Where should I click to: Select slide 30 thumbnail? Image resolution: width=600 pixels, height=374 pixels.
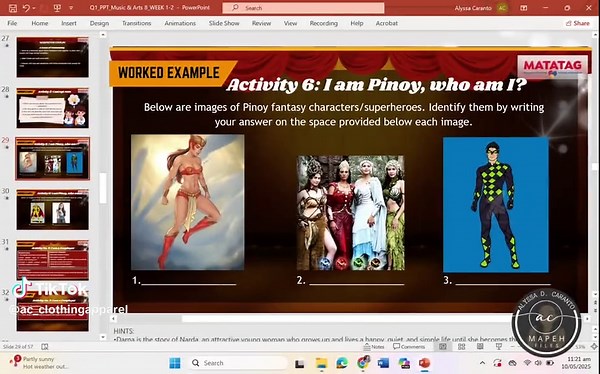[x=52, y=209]
